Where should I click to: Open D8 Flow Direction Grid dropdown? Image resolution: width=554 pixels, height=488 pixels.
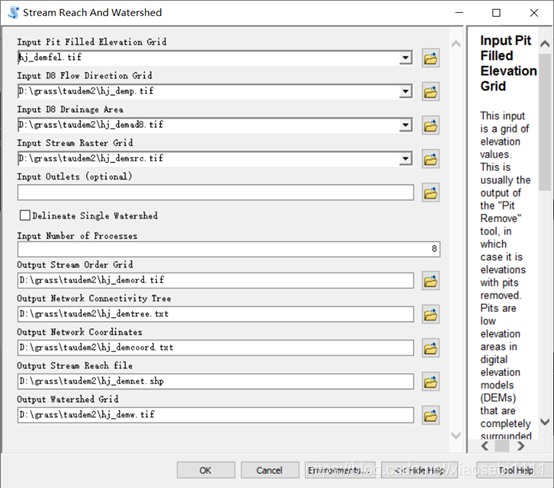[406, 92]
